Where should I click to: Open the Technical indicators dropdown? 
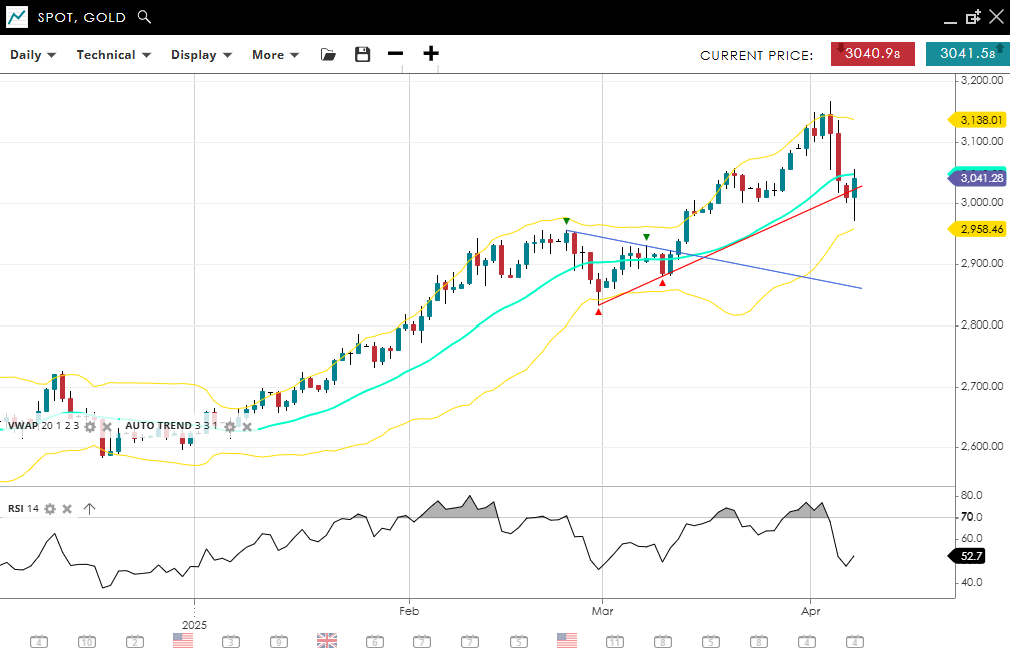coord(113,55)
